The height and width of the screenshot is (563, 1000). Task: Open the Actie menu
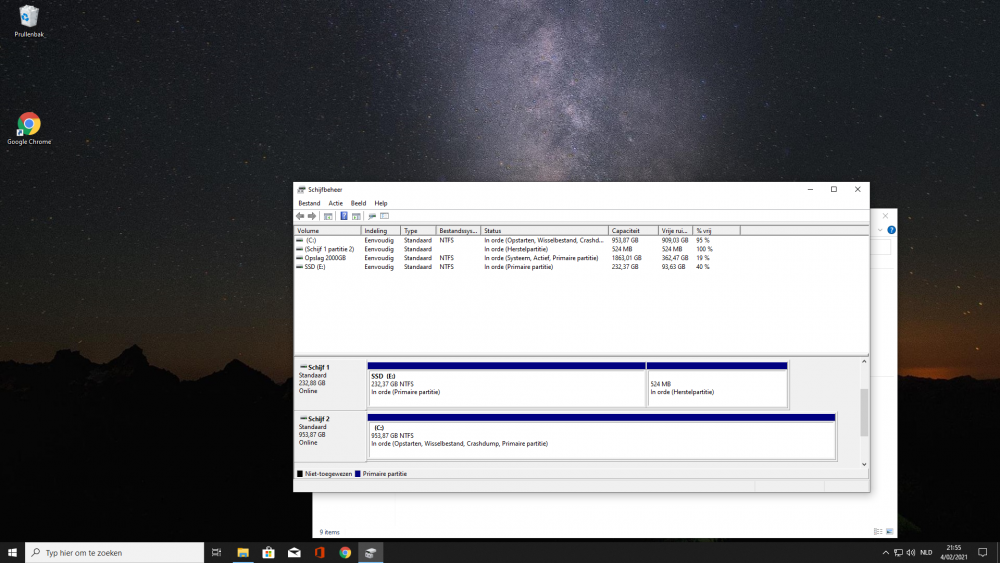tap(335, 203)
